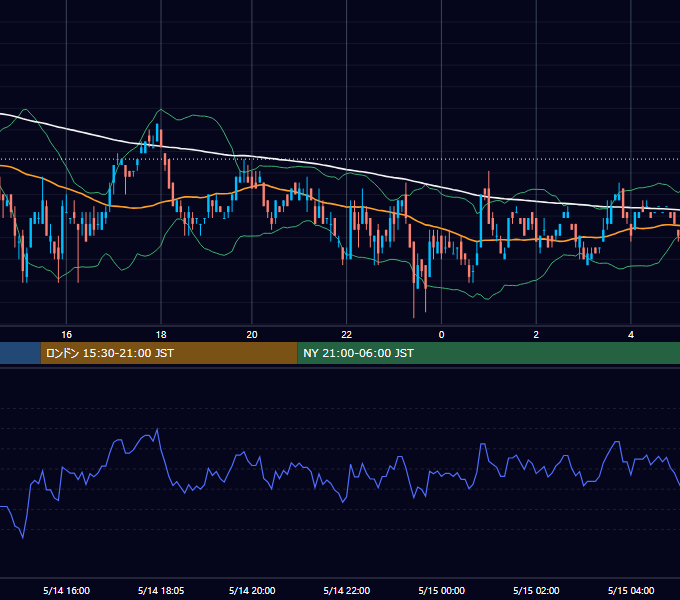Click the 5/14 18:05 time label

pos(161,590)
